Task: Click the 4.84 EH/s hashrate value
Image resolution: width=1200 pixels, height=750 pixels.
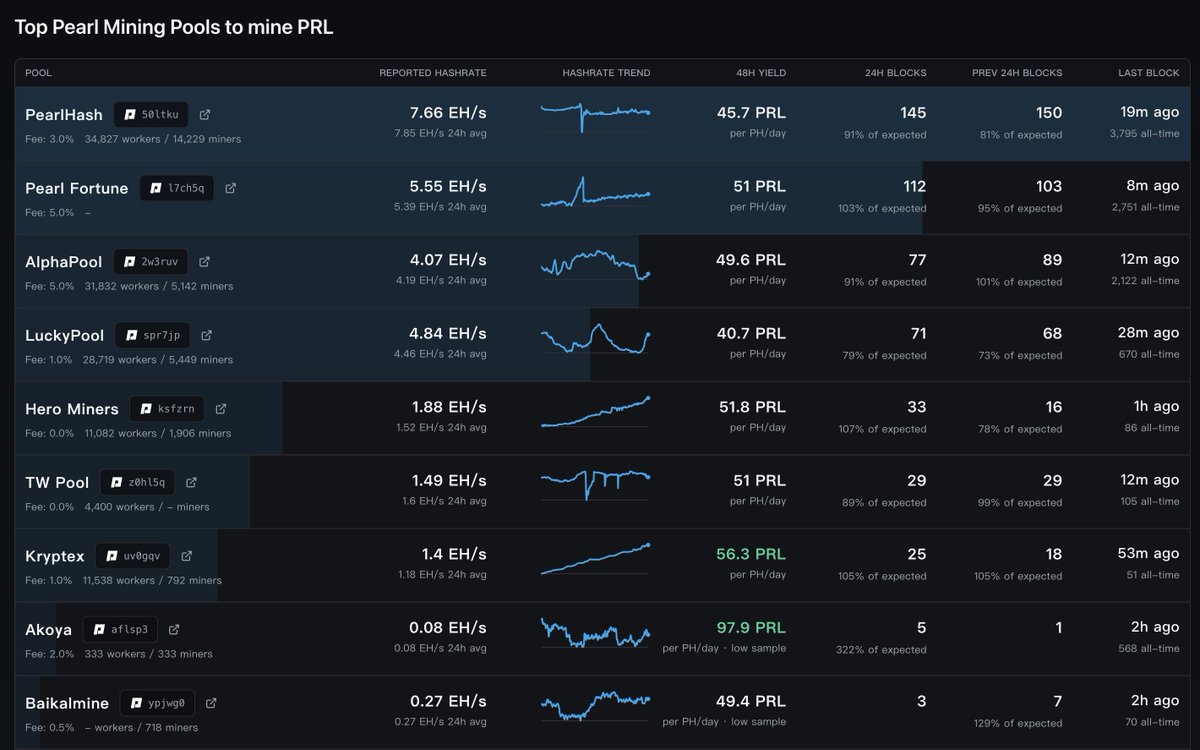Action: point(448,333)
